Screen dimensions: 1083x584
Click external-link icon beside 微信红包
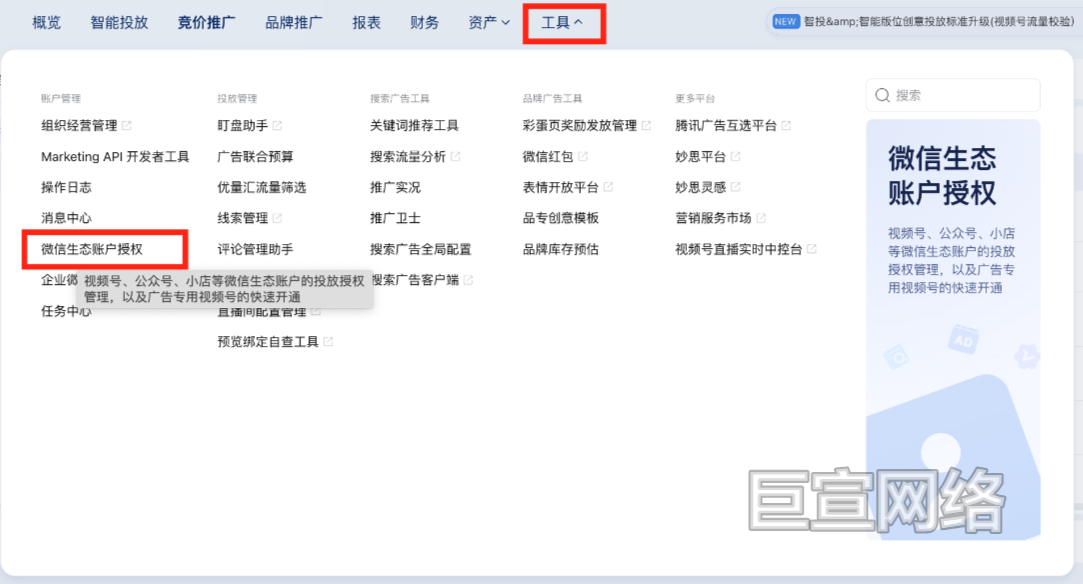click(582, 157)
